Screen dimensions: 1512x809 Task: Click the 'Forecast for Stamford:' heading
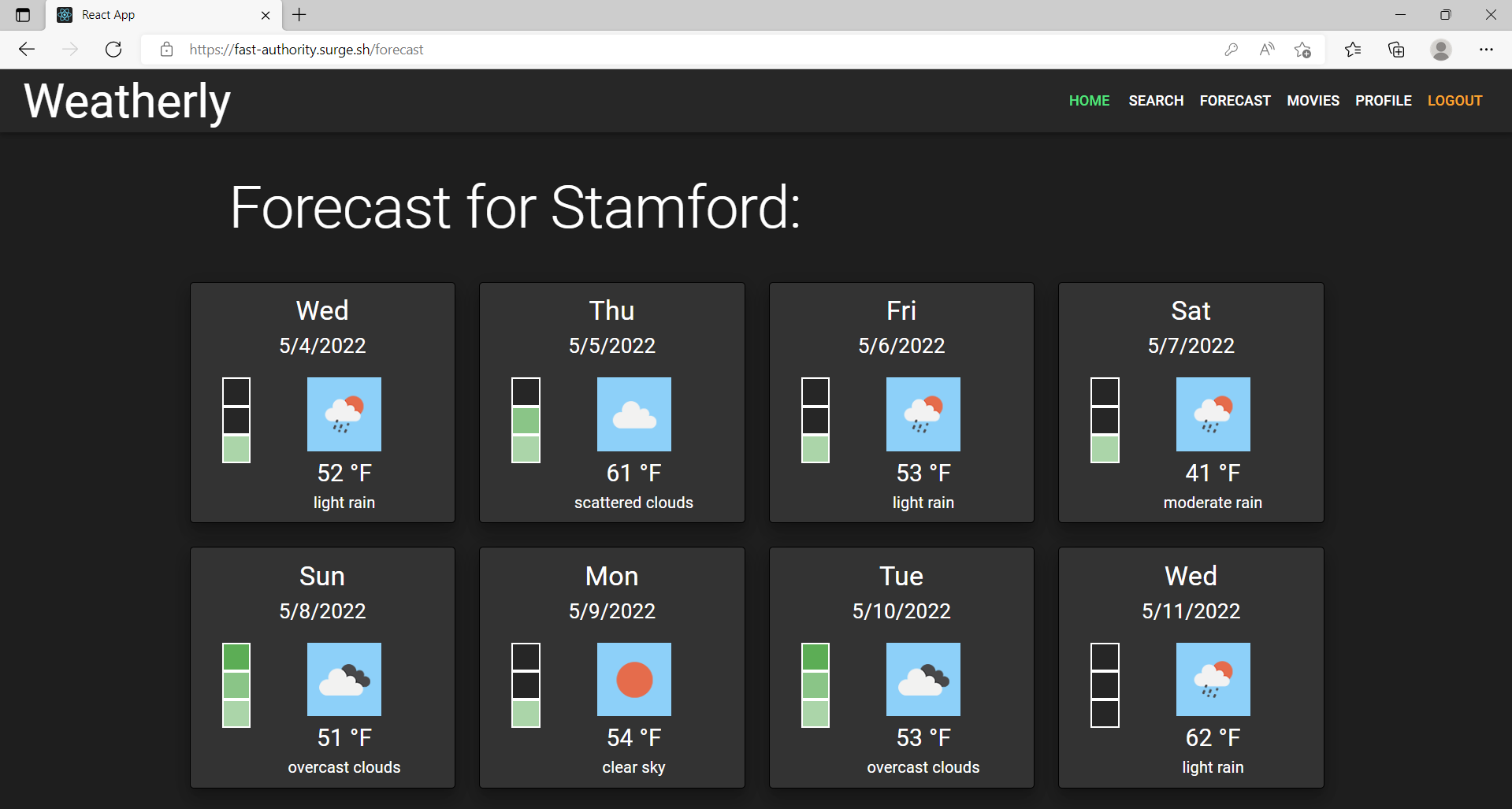pyautogui.click(x=515, y=208)
